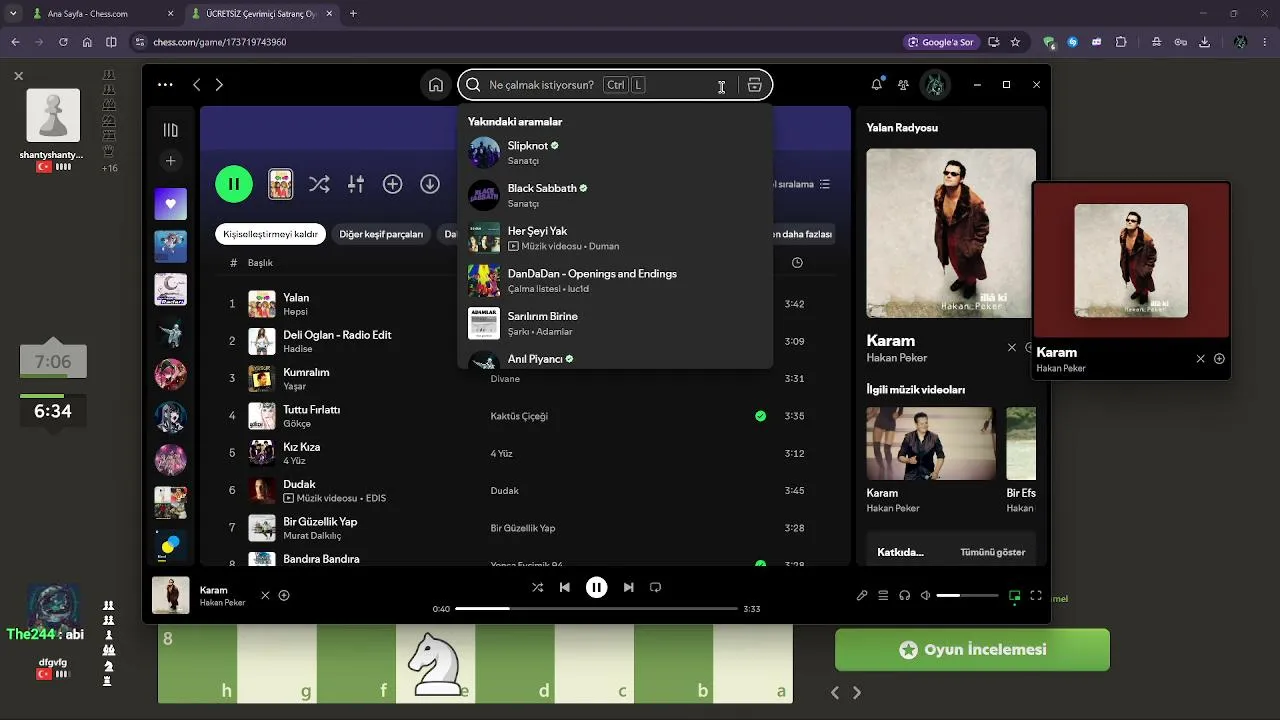This screenshot has height=720, width=1280.
Task: Hide 'Karam' using X in player bar
Action: coord(265,596)
